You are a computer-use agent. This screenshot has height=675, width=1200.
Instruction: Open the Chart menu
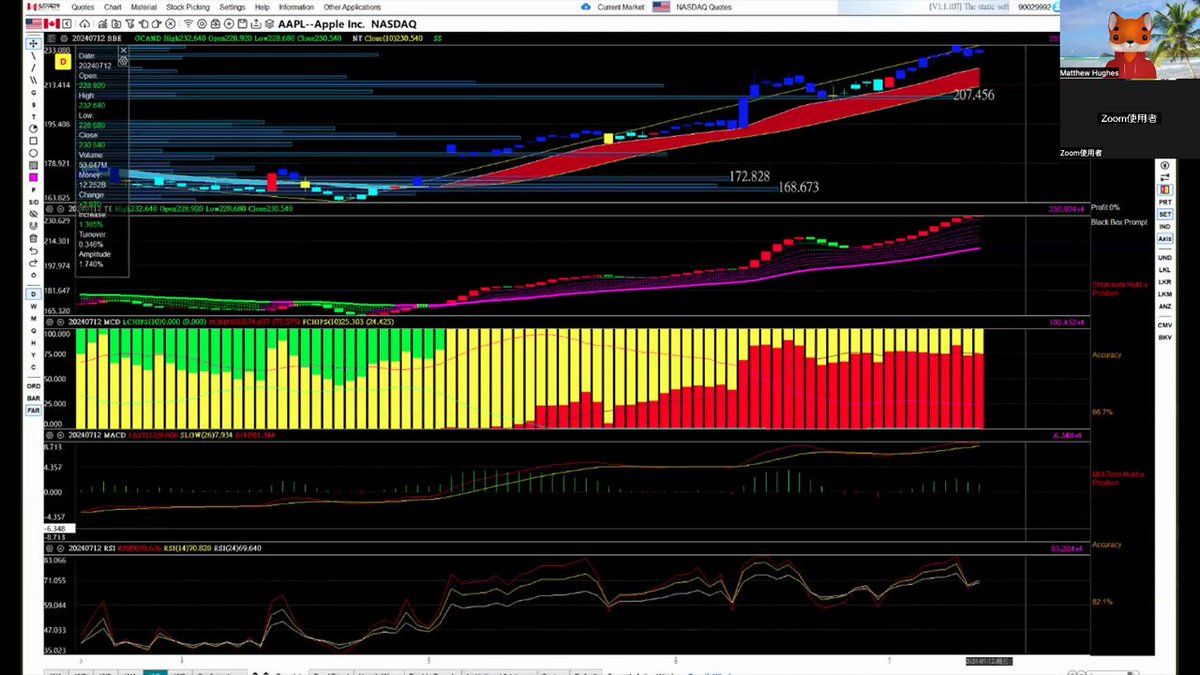[113, 7]
